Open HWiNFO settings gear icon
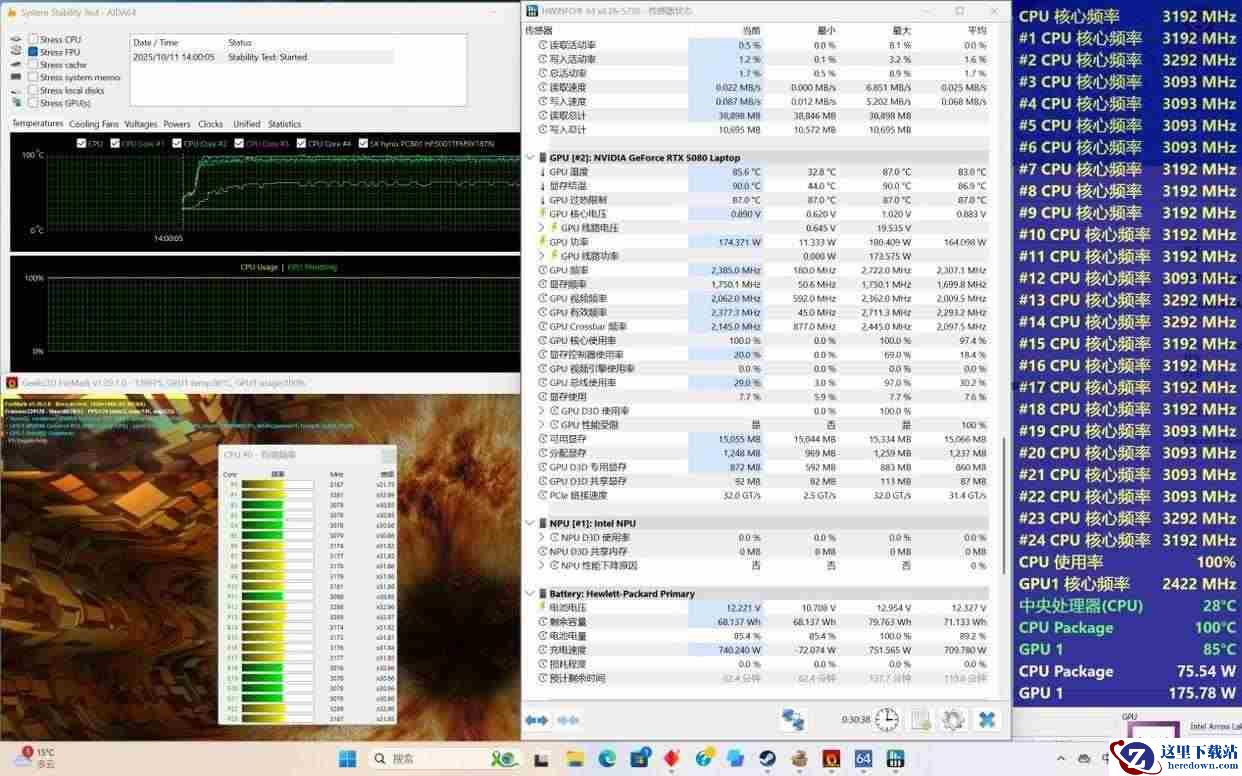 [953, 720]
